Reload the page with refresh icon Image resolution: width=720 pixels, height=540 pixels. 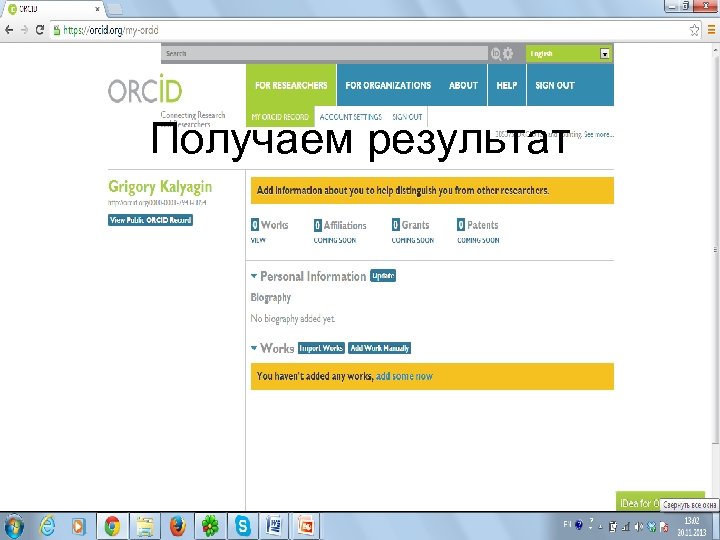(x=40, y=30)
